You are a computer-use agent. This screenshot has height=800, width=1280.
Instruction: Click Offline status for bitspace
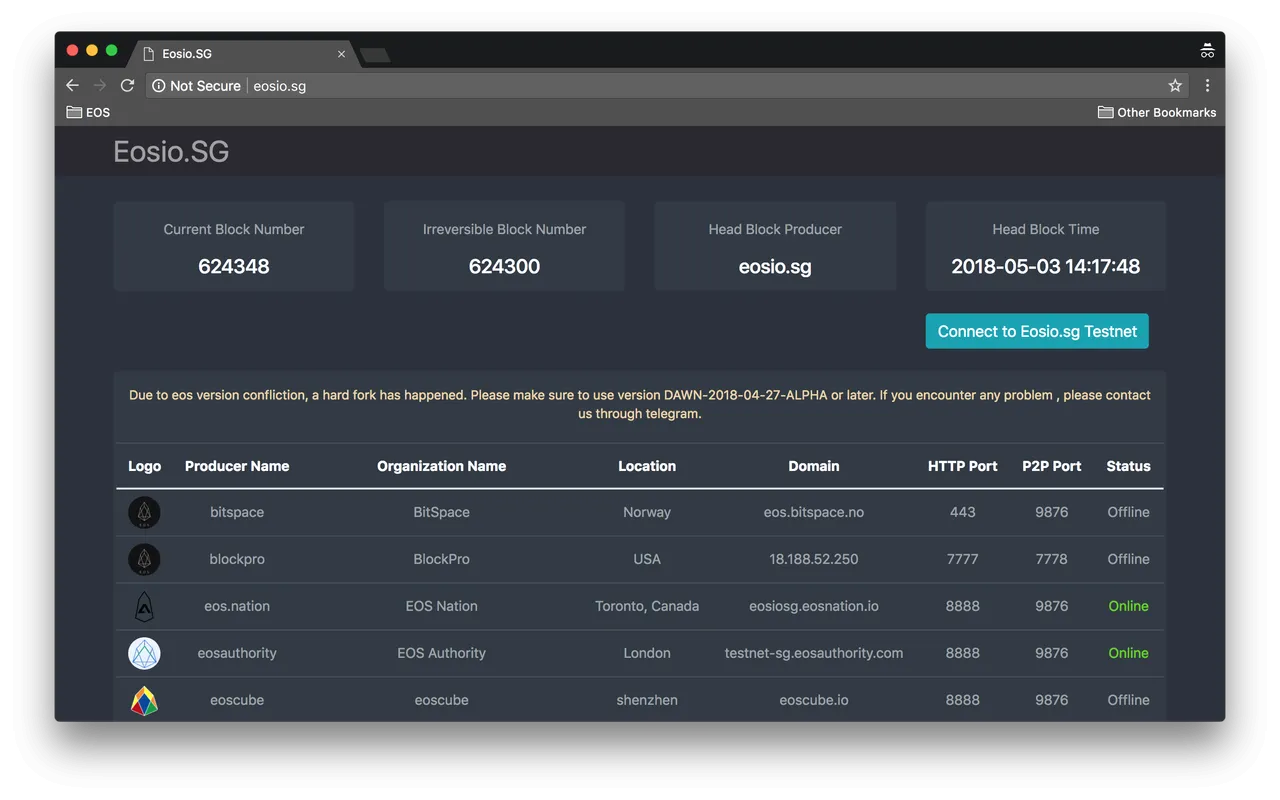[x=1128, y=512]
